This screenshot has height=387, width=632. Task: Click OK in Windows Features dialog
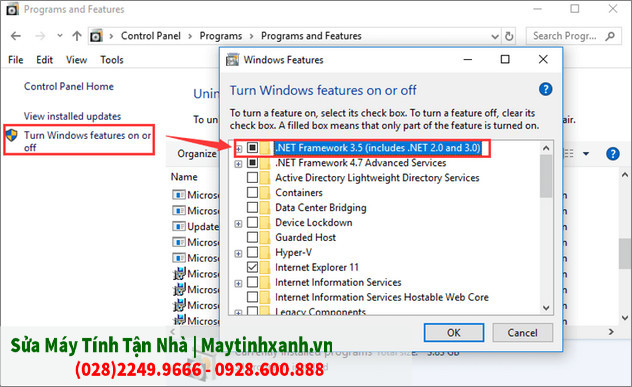pos(454,333)
